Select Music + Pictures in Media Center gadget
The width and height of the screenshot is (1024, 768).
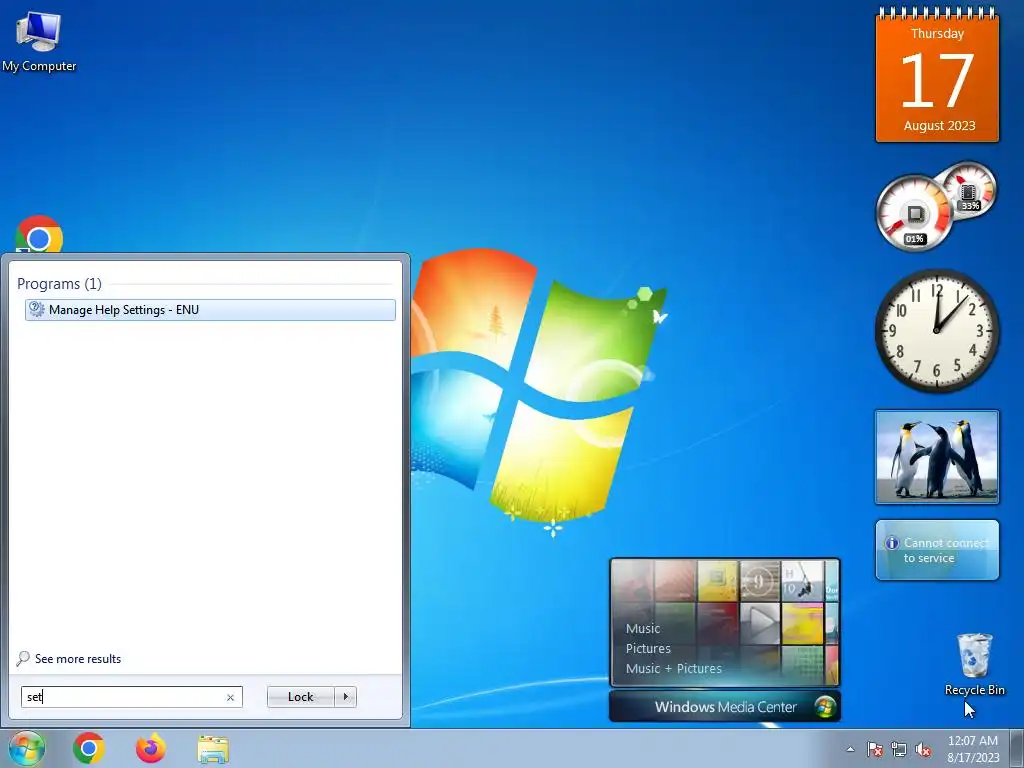pos(673,668)
